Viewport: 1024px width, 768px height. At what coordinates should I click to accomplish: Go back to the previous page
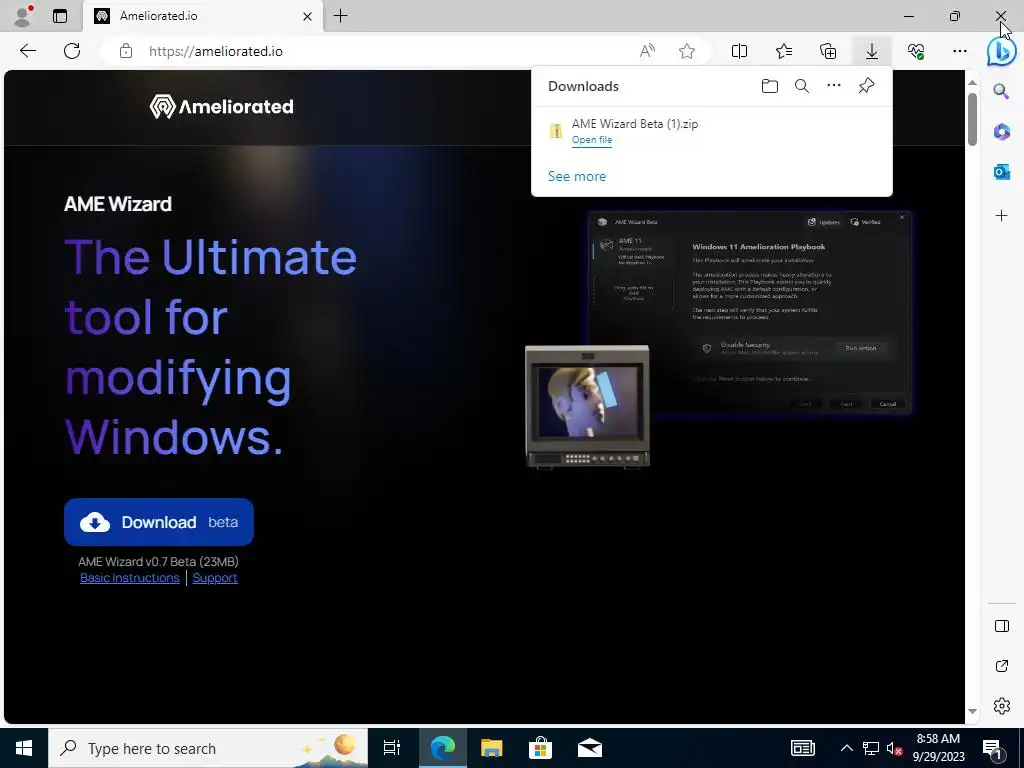click(x=27, y=51)
